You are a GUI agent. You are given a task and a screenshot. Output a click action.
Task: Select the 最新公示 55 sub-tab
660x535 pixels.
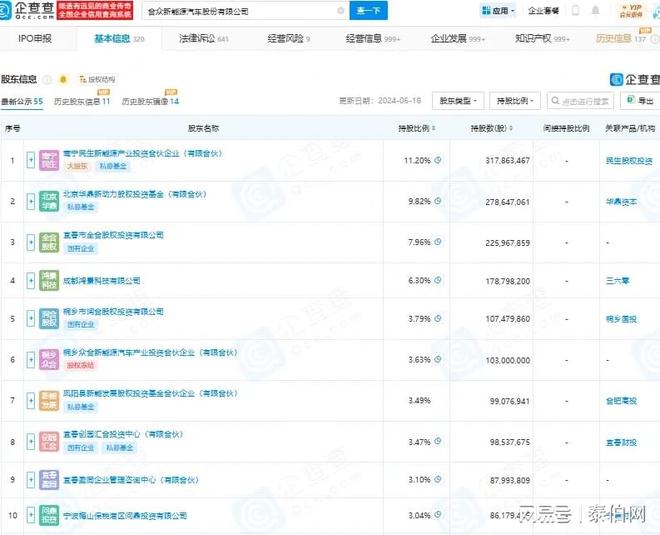(x=22, y=101)
